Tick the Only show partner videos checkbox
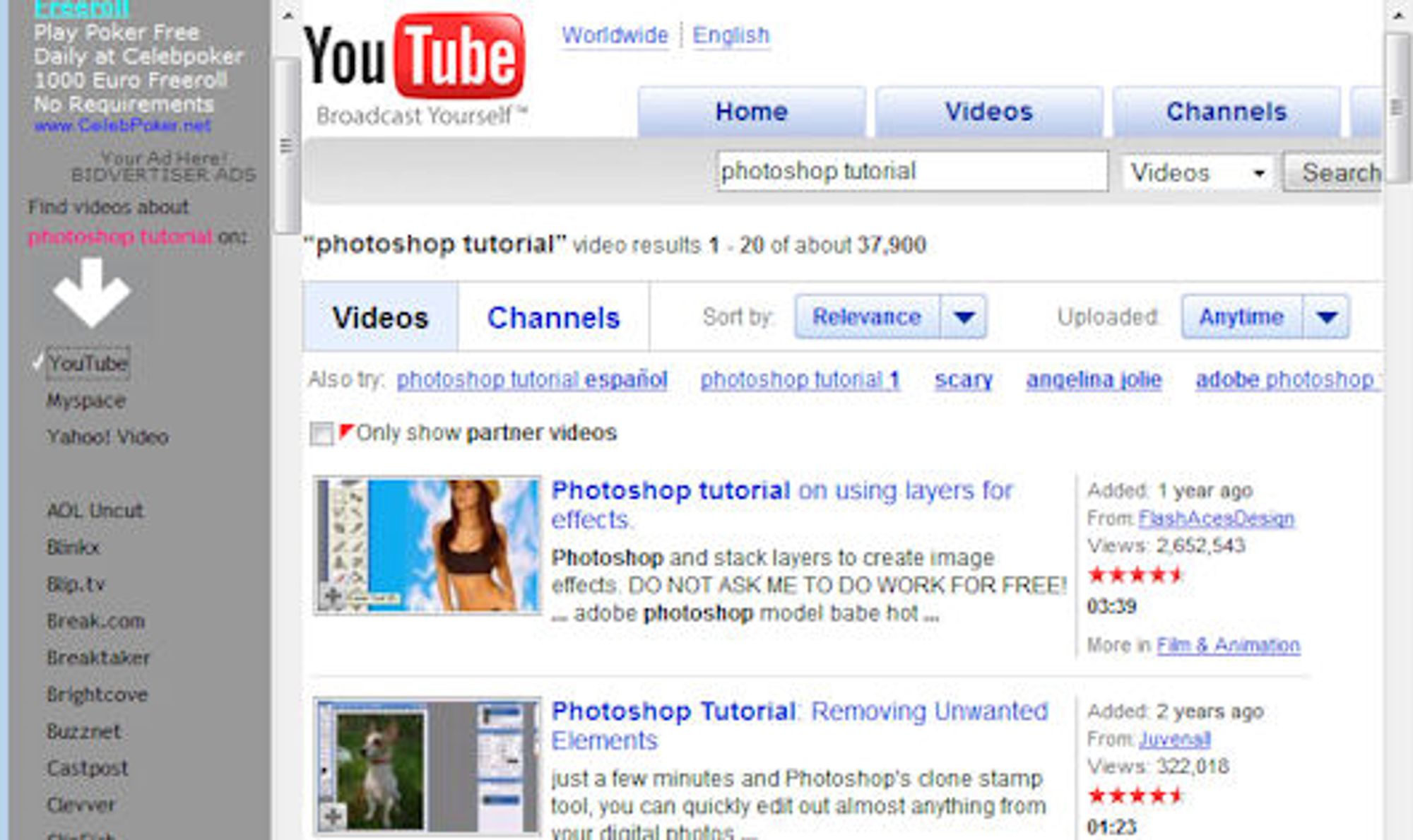 point(321,433)
